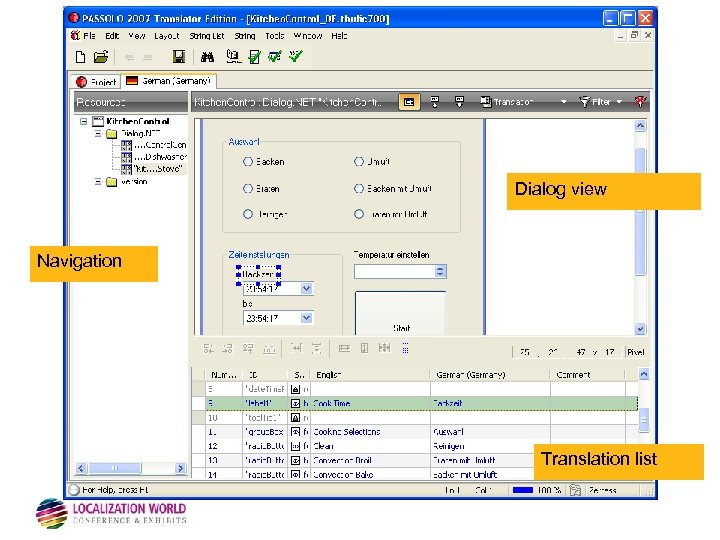Click the same width layout icon

pyautogui.click(x=344, y=349)
